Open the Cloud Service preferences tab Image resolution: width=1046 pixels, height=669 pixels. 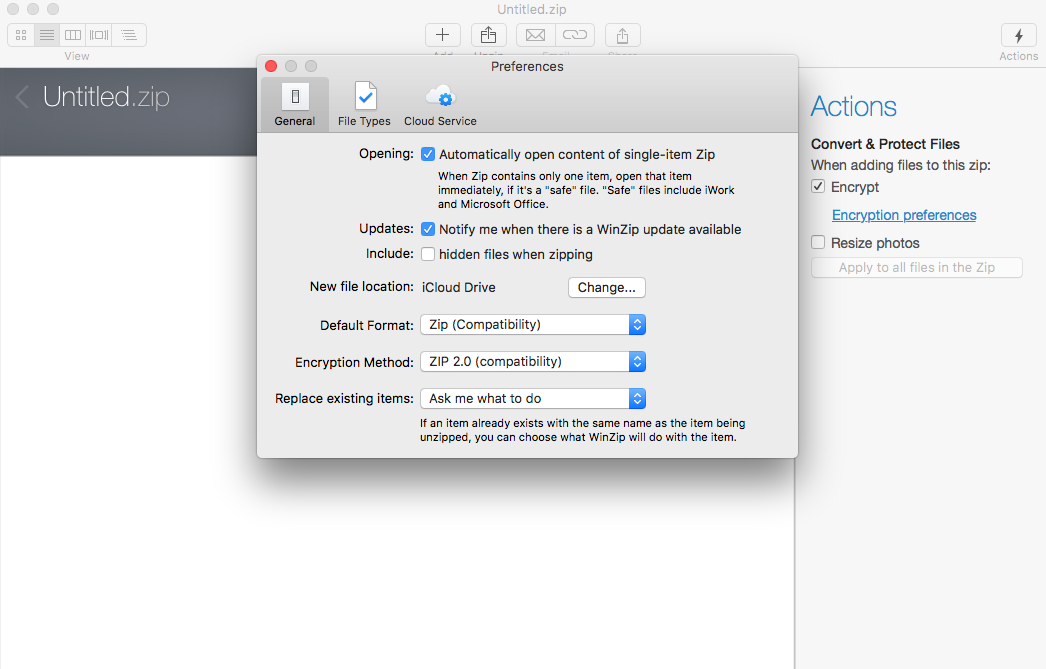tap(440, 105)
